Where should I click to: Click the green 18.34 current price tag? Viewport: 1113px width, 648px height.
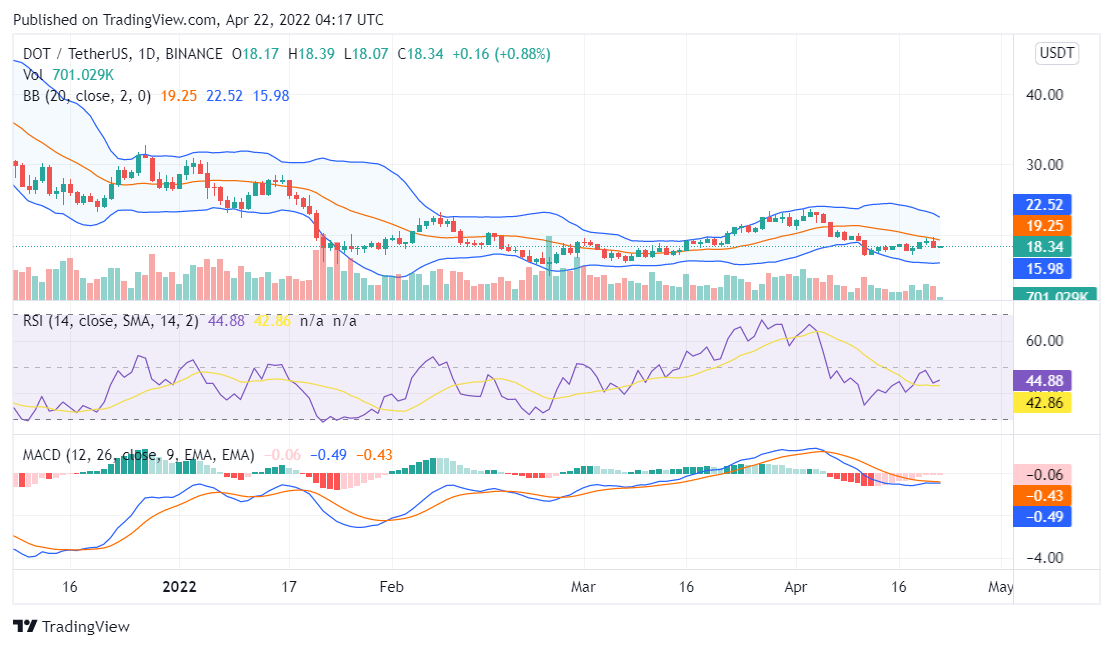point(1042,247)
